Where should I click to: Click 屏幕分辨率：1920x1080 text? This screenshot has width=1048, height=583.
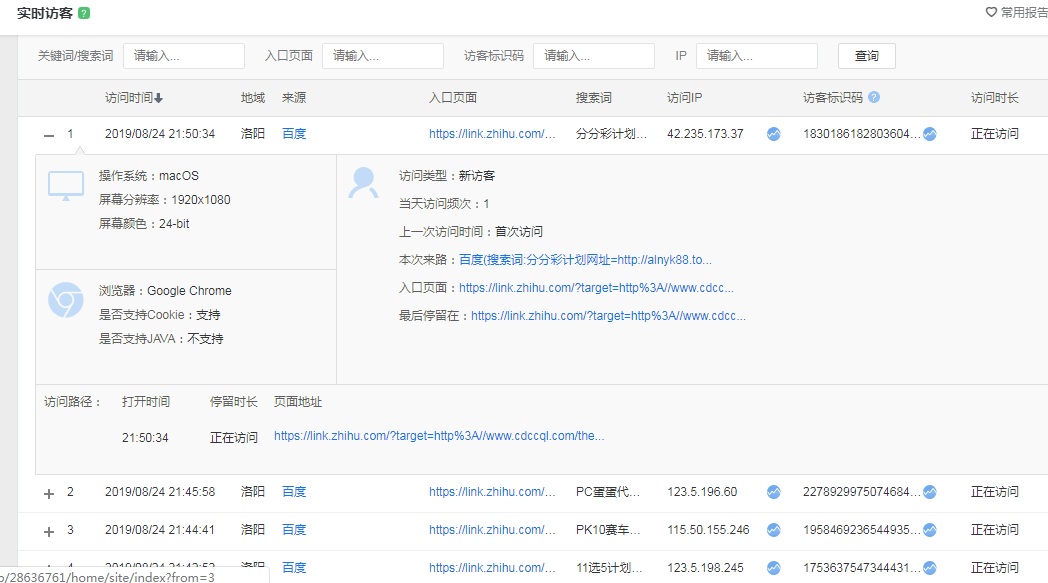tap(164, 200)
